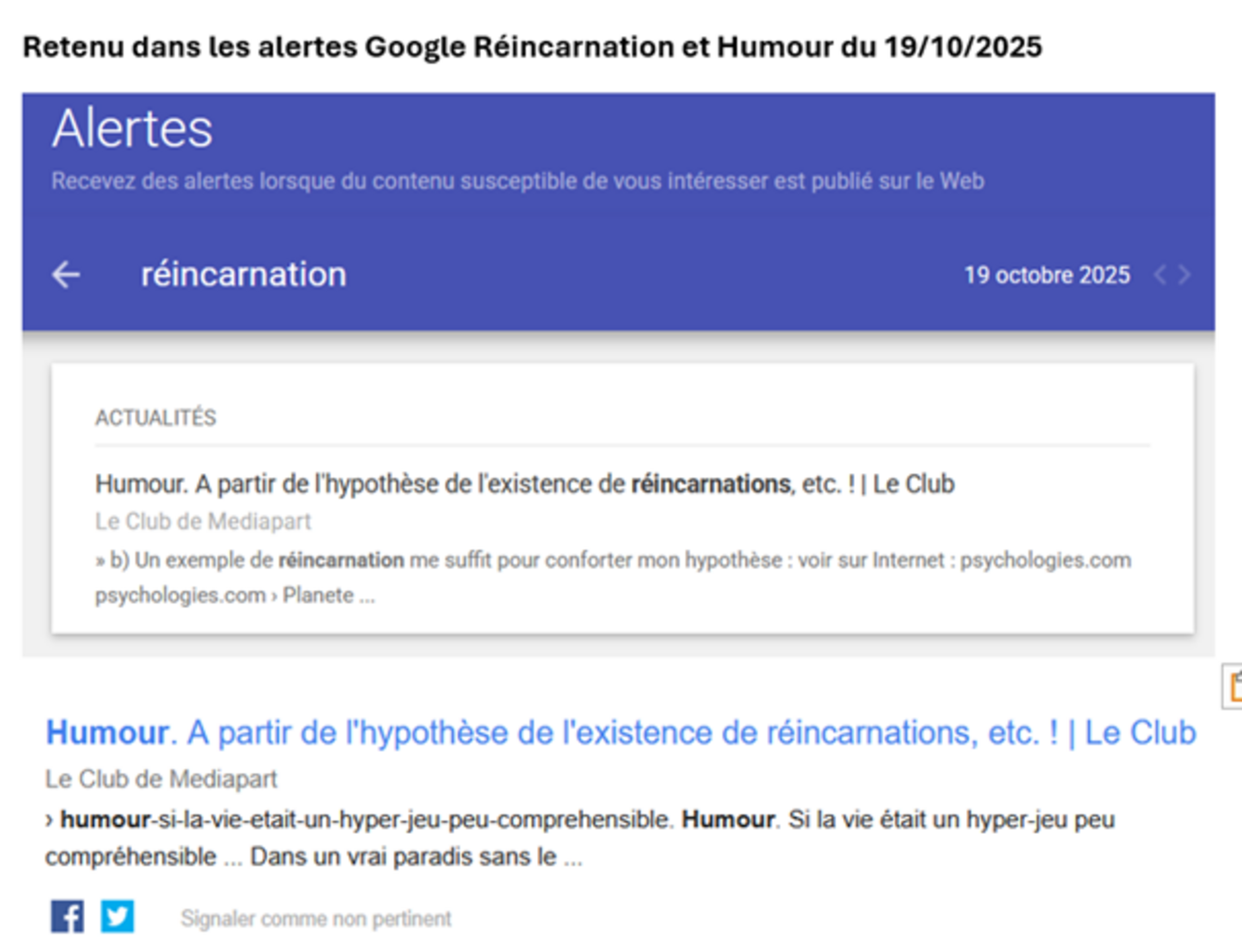This screenshot has width=1242, height=952.
Task: Click the 19 octobre 2025 date label
Action: coord(1047,275)
